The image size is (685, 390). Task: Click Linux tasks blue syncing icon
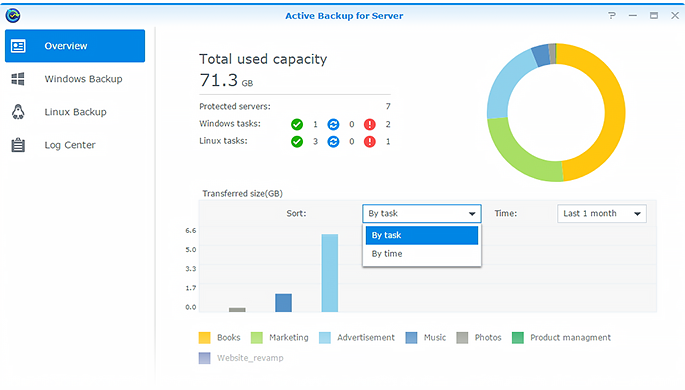[x=333, y=142]
